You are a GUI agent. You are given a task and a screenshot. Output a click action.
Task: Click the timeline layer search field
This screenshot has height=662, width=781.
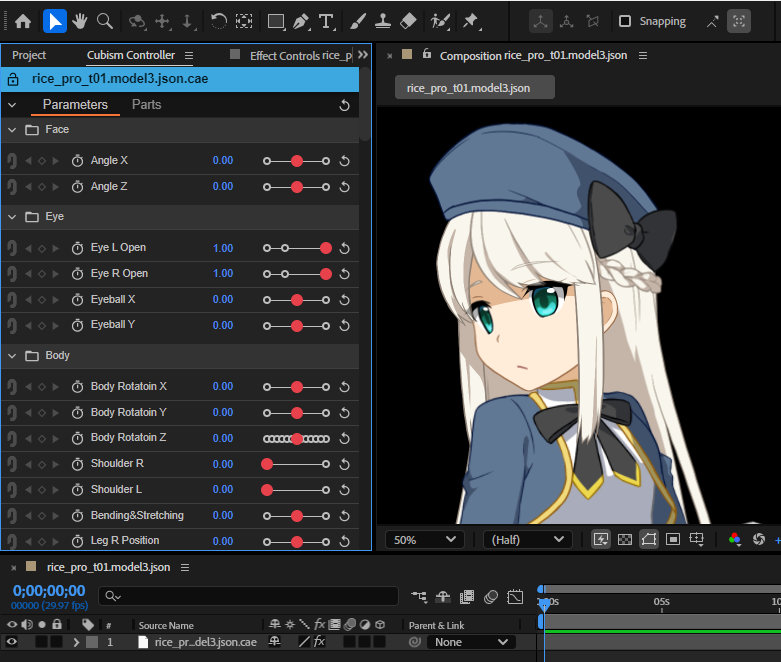(x=249, y=596)
